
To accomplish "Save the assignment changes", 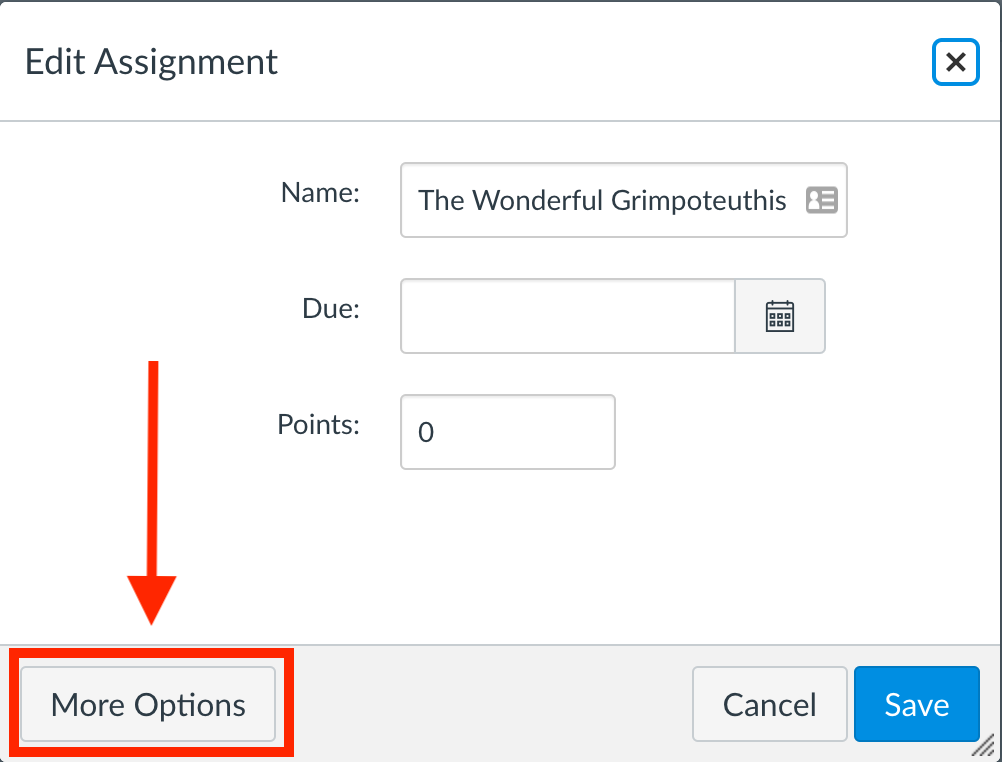I will coord(916,704).
